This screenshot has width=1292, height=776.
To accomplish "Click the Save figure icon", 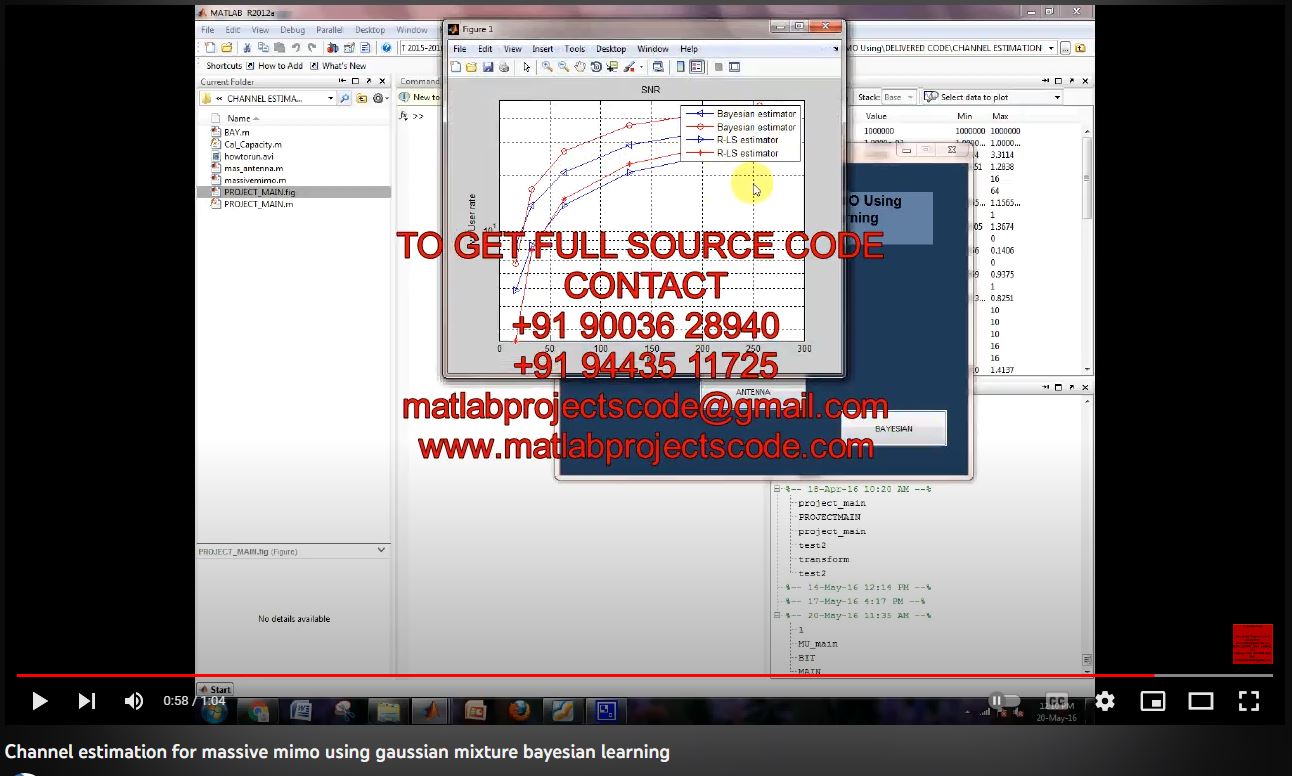I will (488, 67).
